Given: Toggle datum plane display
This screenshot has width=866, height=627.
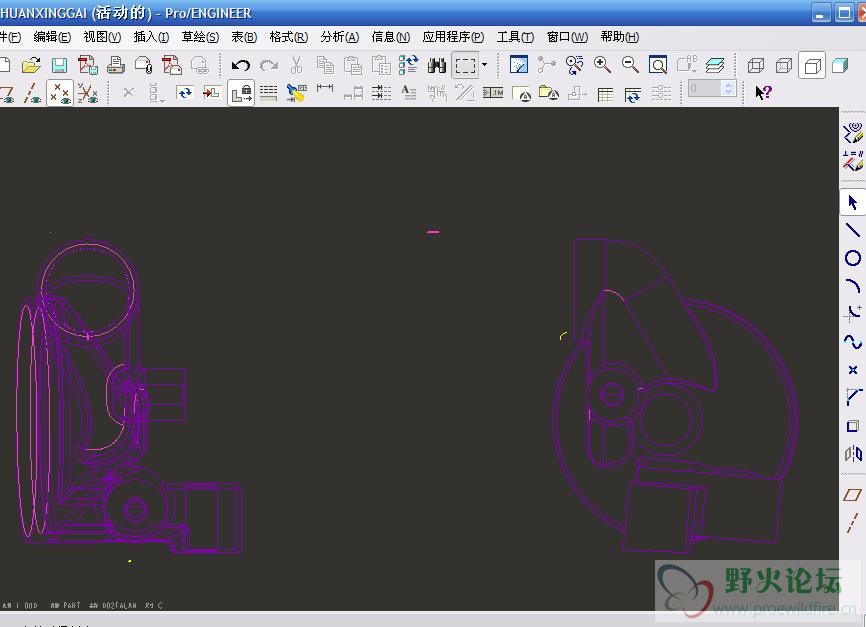Looking at the screenshot, I should pos(7,93).
